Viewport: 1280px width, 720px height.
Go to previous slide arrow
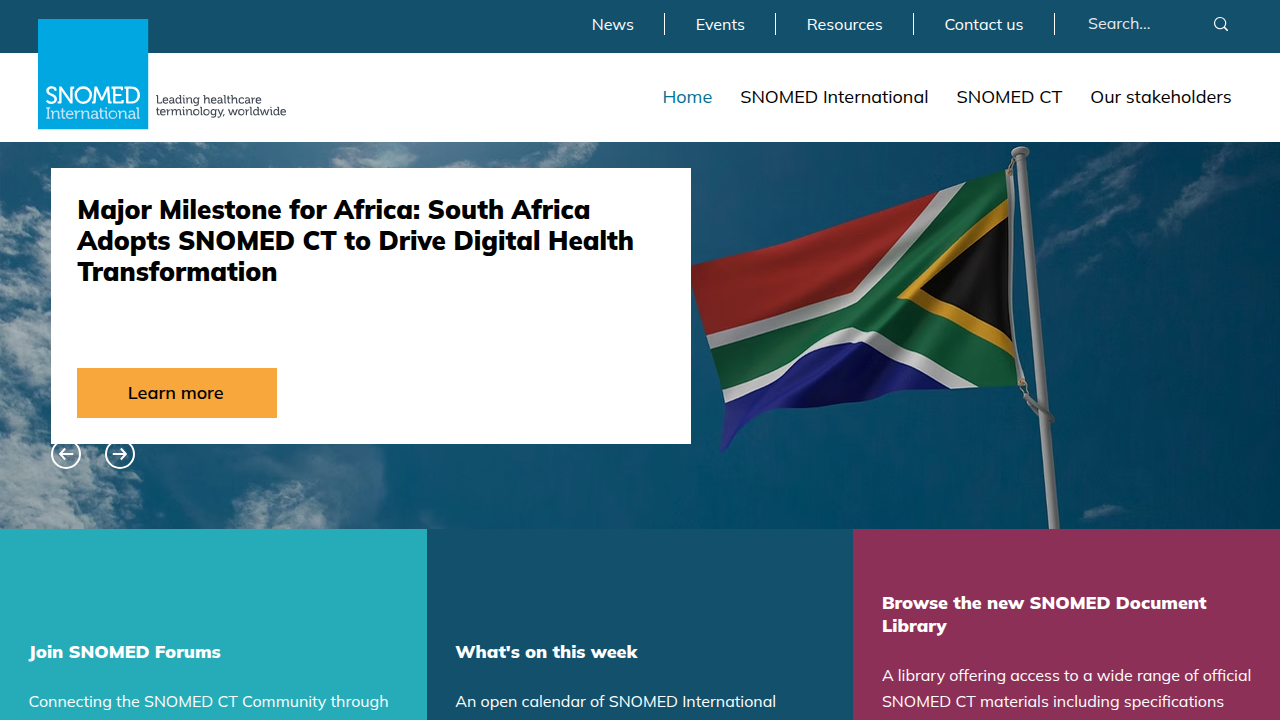pos(66,455)
